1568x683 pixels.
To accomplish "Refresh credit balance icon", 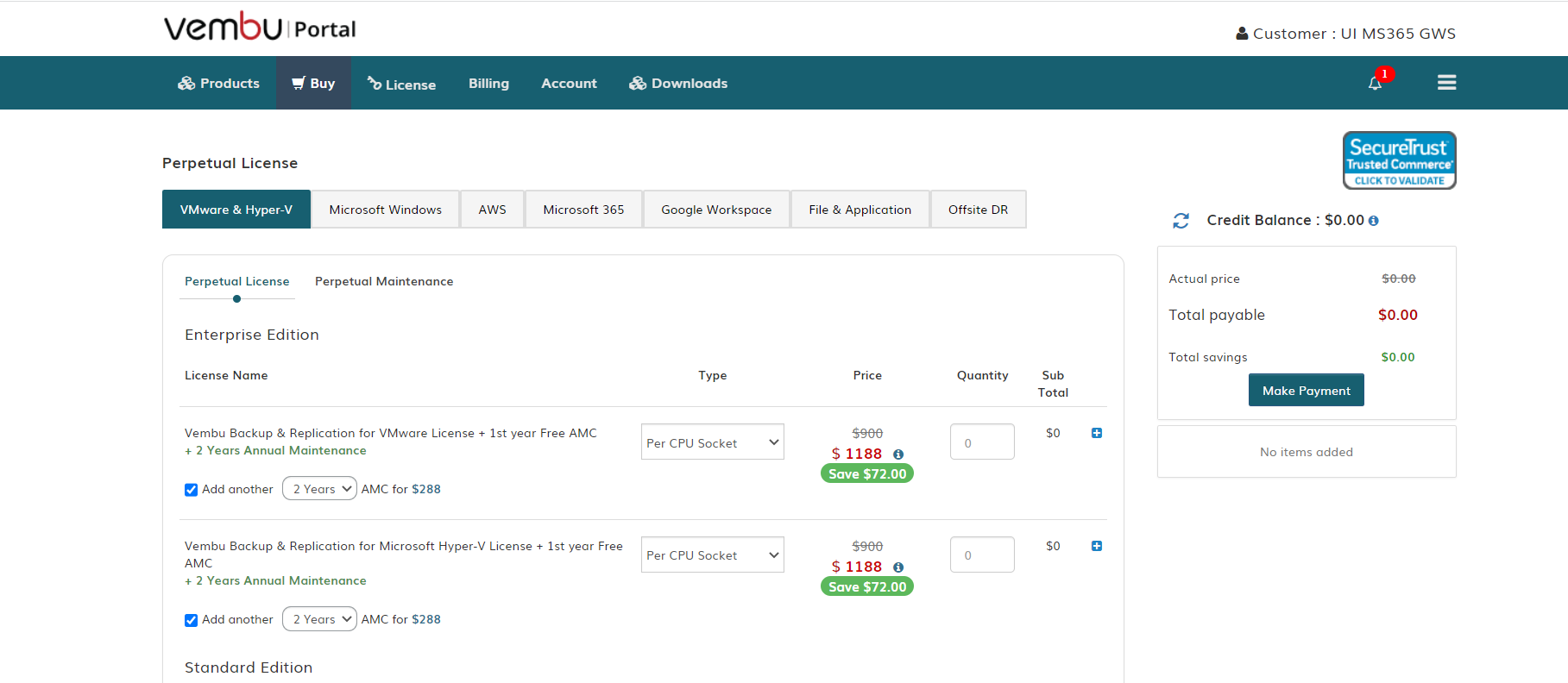I will click(1181, 221).
